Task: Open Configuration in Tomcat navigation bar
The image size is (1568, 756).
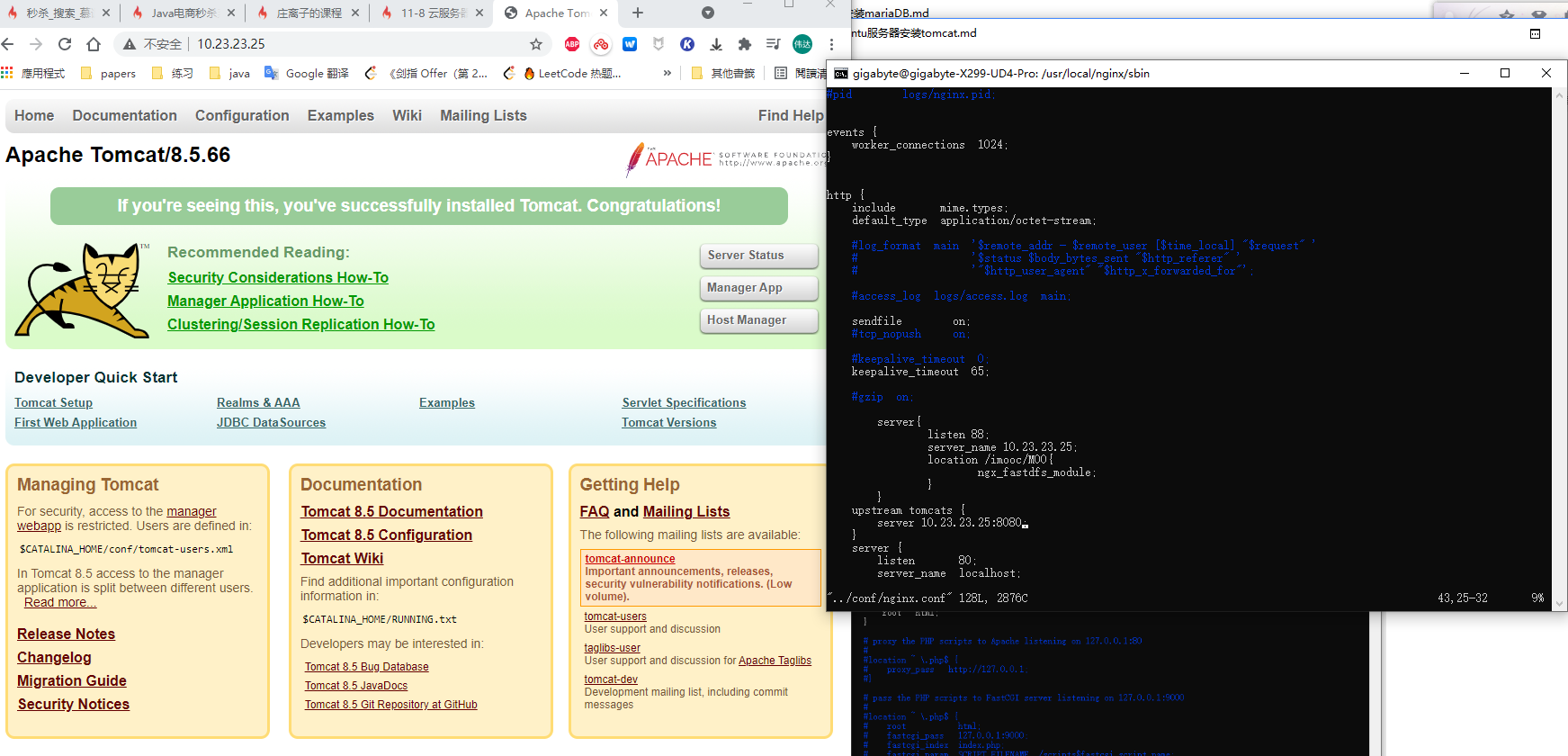Action: (x=242, y=115)
